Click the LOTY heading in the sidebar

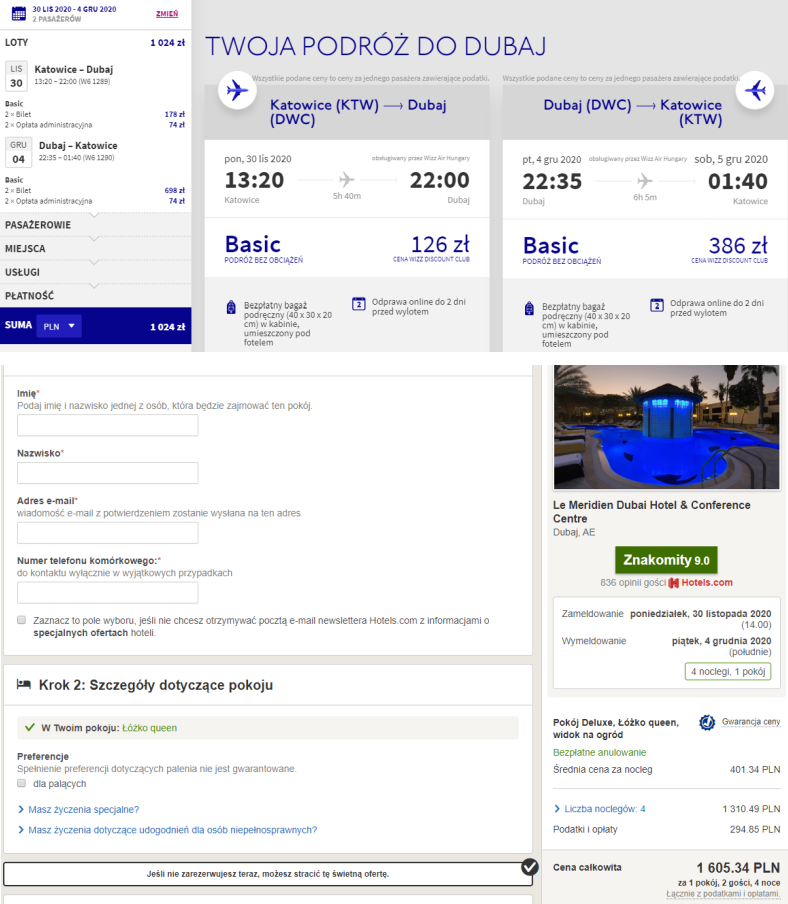[17, 43]
